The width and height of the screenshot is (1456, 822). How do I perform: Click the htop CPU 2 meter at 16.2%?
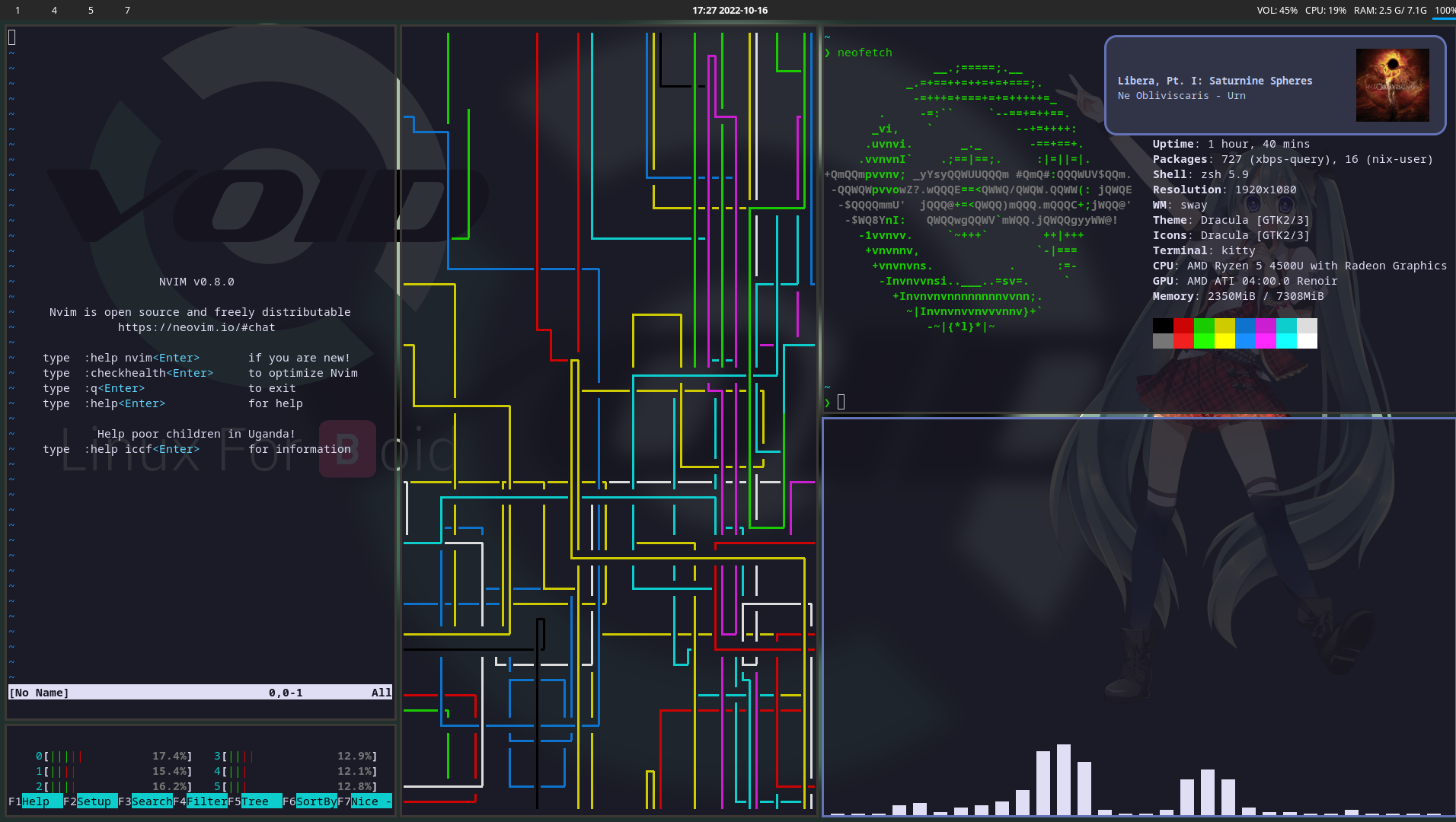[x=114, y=786]
